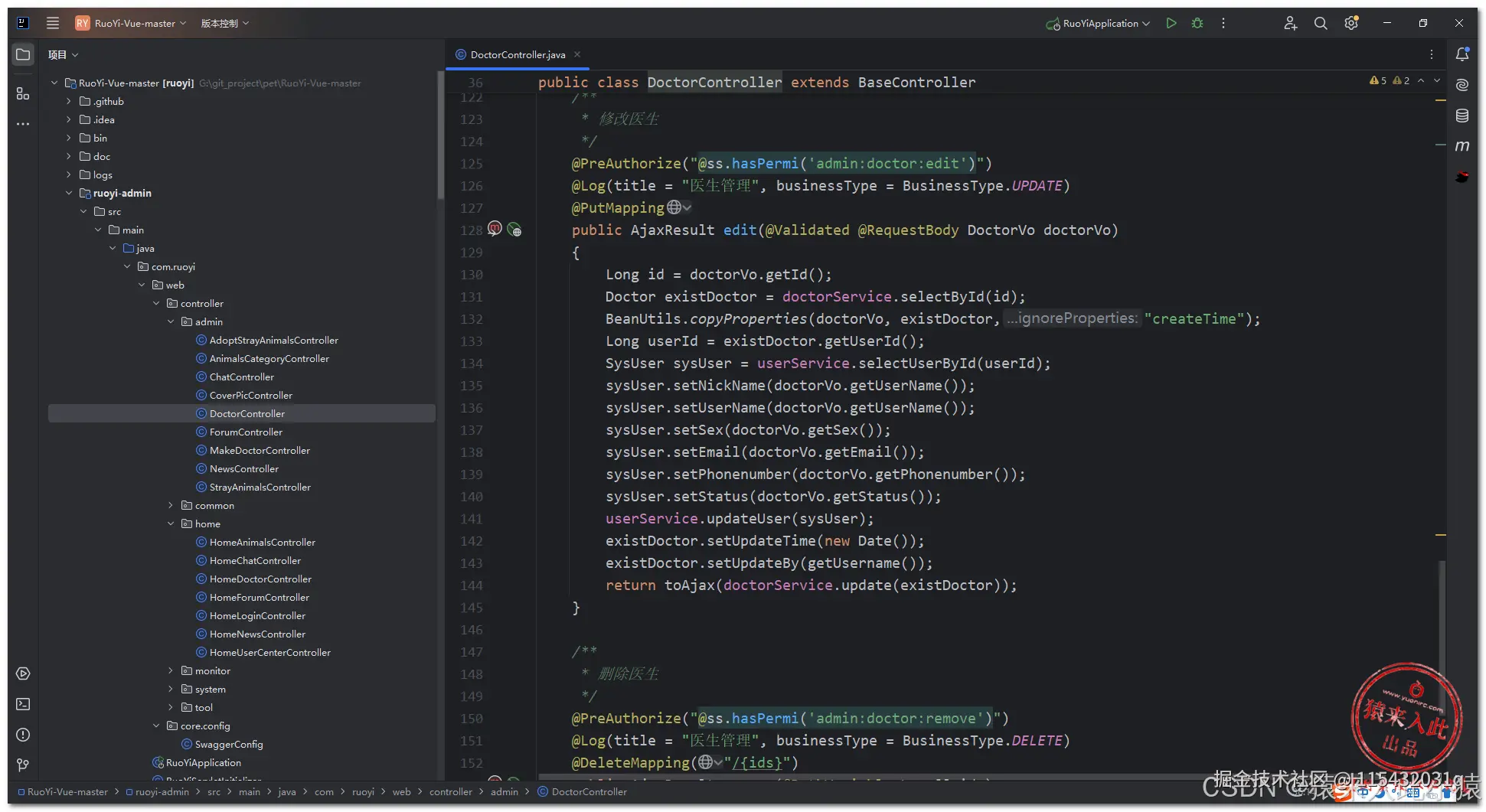Click the ruoyi-admin breadcrumb

click(162, 792)
